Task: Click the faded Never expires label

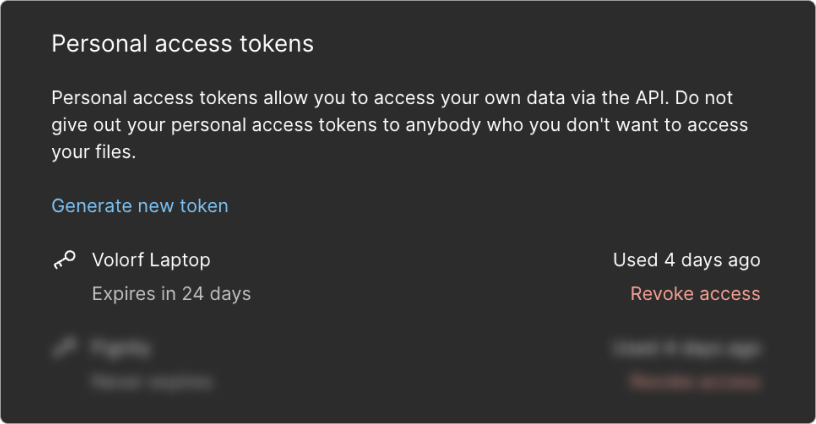Action: click(151, 381)
